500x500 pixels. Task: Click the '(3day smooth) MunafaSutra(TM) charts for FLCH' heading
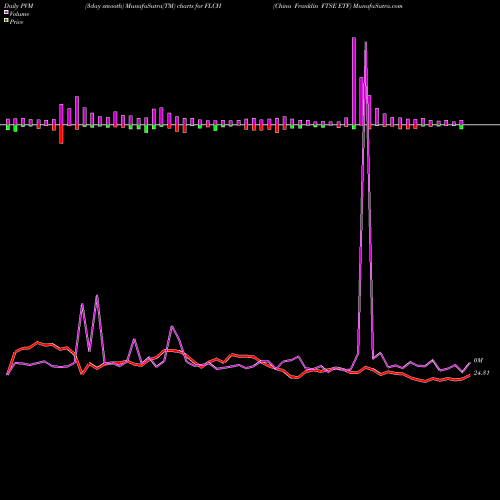point(153,6)
